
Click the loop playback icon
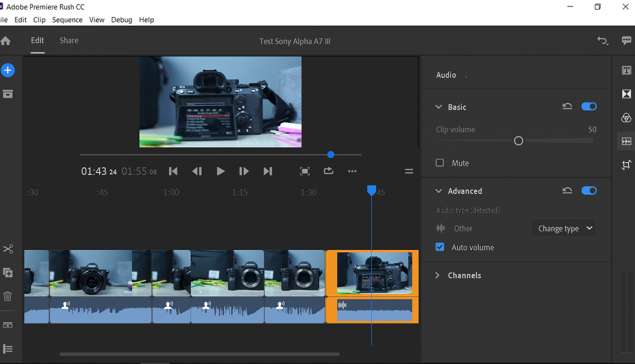pyautogui.click(x=328, y=171)
